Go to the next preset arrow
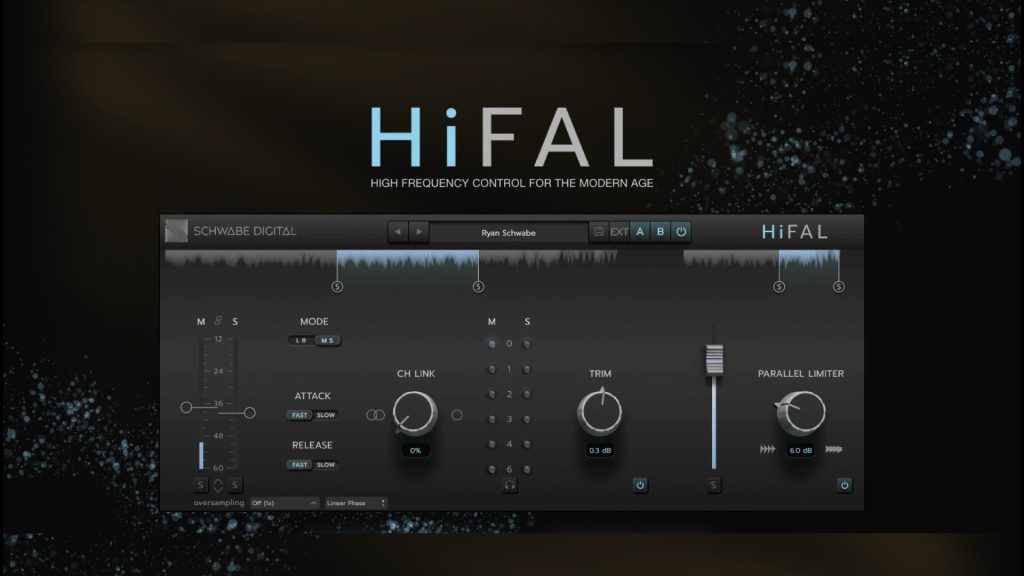Screen dimensions: 1024x576 coord(419,231)
